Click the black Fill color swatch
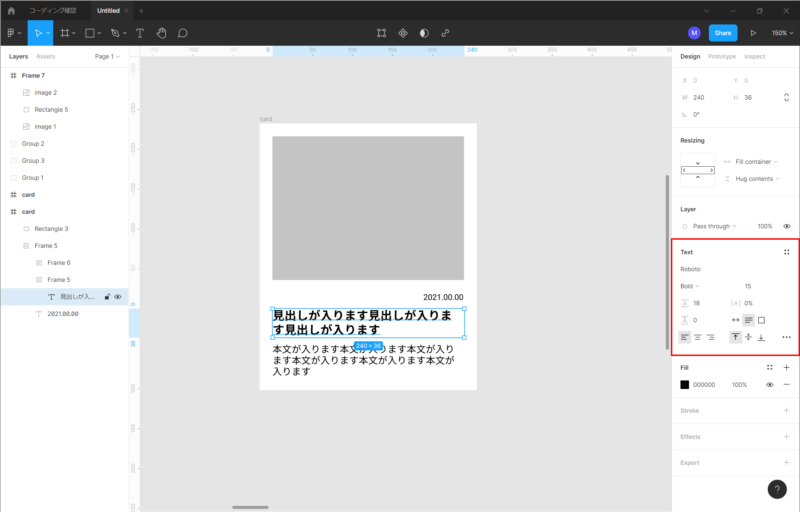Viewport: 800px width, 512px height. coord(685,384)
